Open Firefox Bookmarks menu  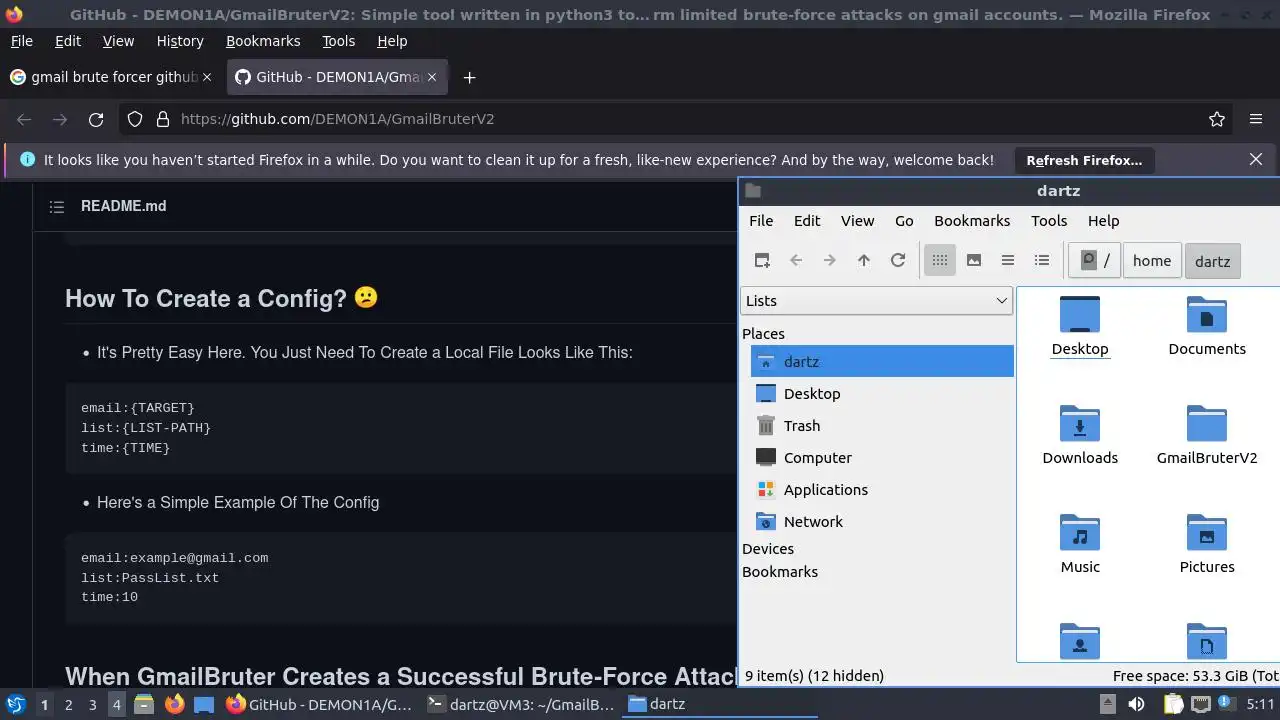coord(263,41)
